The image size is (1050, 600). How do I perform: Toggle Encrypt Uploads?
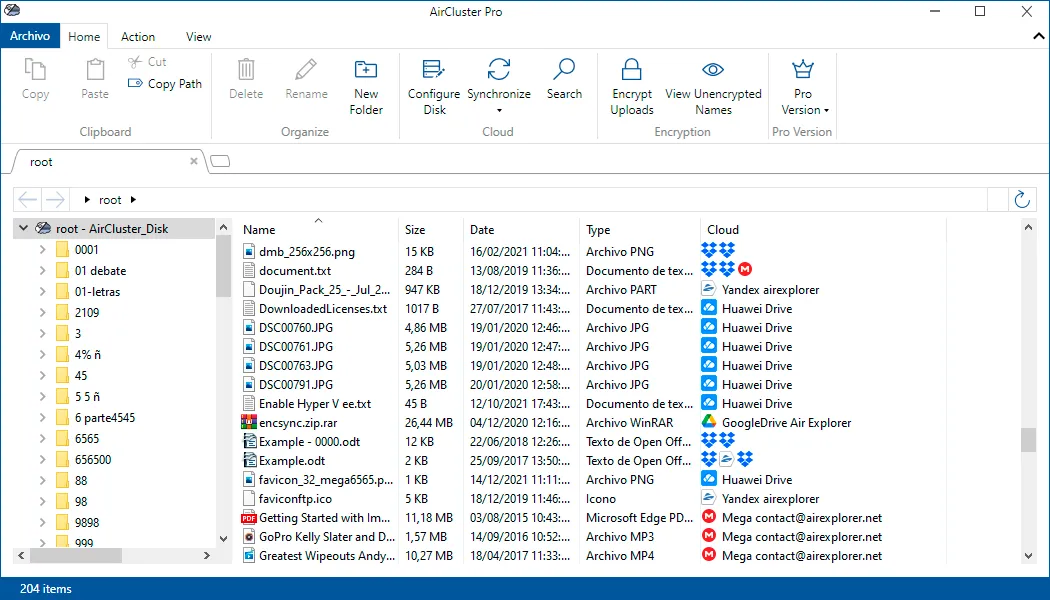pyautogui.click(x=631, y=87)
